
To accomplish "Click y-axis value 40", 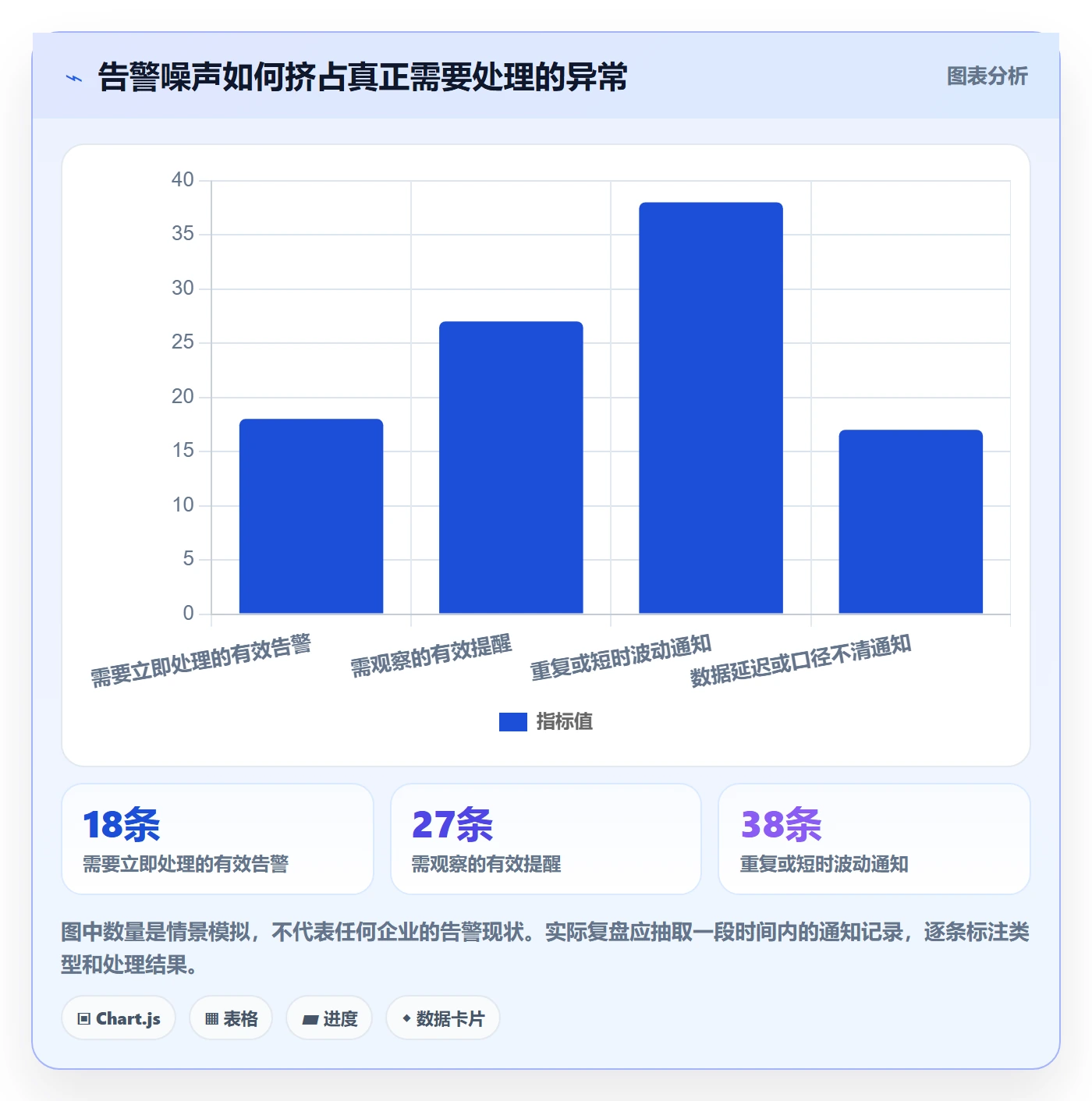I will point(183,180).
